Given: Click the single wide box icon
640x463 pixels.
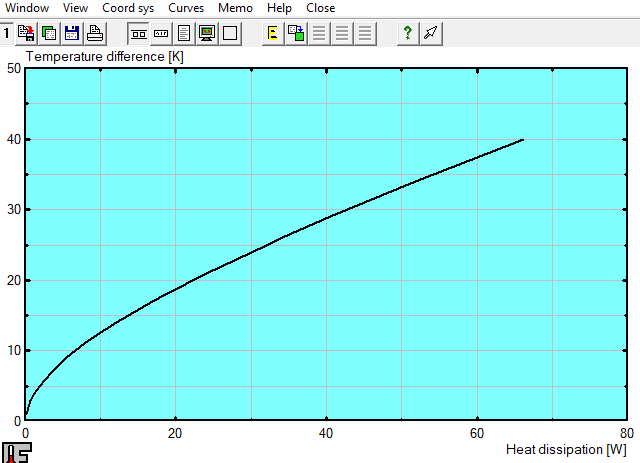Looking at the screenshot, I should 161,33.
